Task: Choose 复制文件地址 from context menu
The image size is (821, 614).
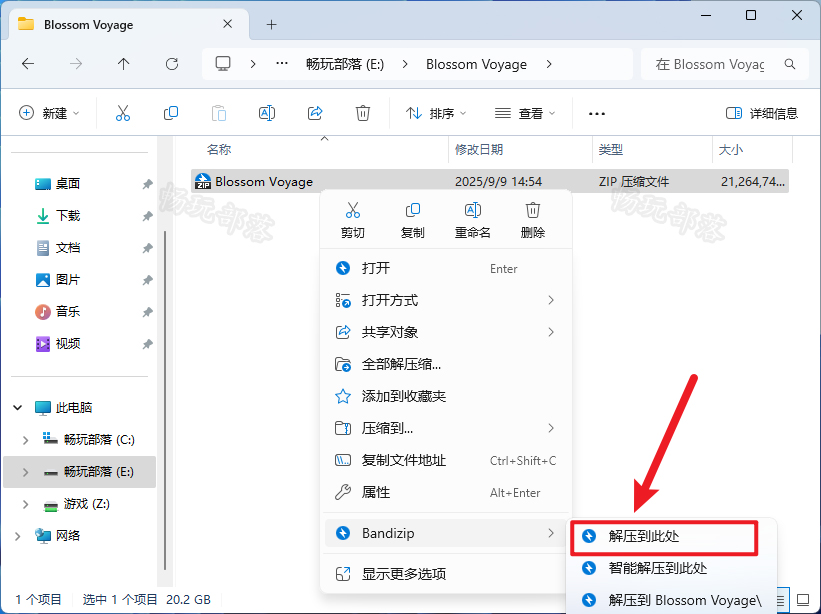Action: click(x=446, y=460)
